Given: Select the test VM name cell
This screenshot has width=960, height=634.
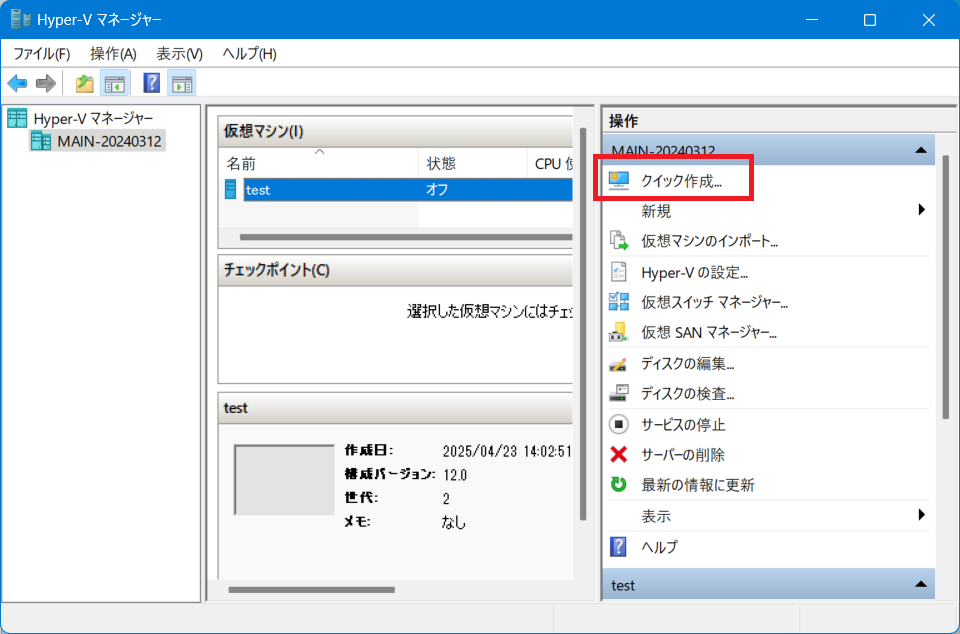Looking at the screenshot, I should click(x=331, y=190).
